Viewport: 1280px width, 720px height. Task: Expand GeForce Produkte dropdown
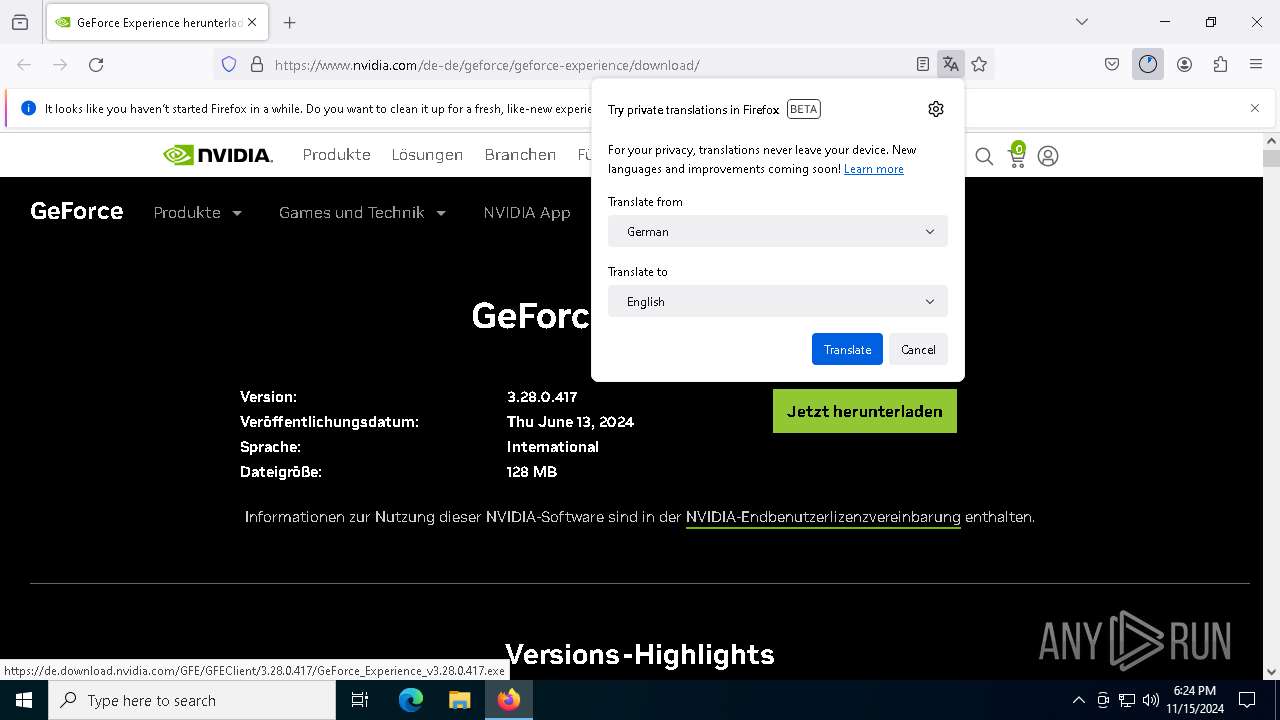tap(198, 212)
